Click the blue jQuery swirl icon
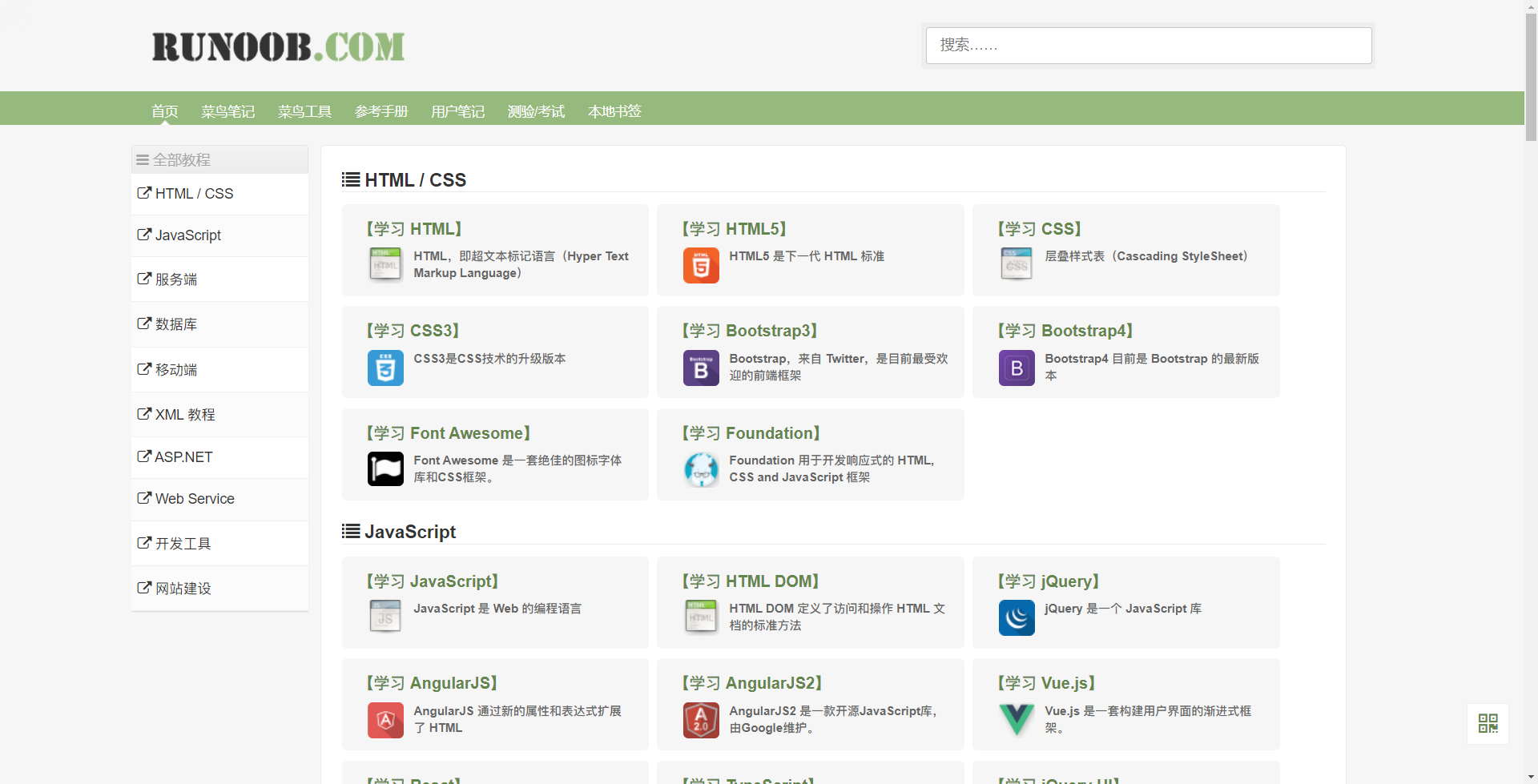This screenshot has height=784, width=1538. 1017,617
